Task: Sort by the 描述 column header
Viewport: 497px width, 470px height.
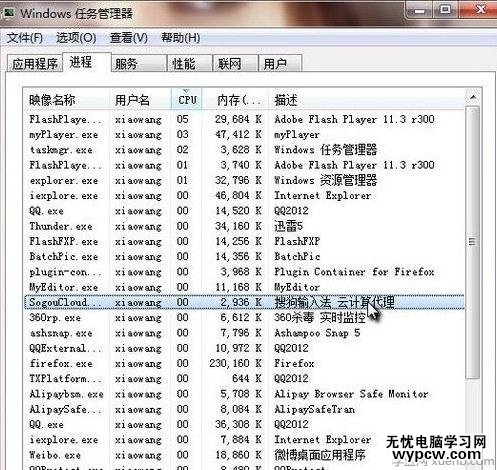Action: click(366, 100)
